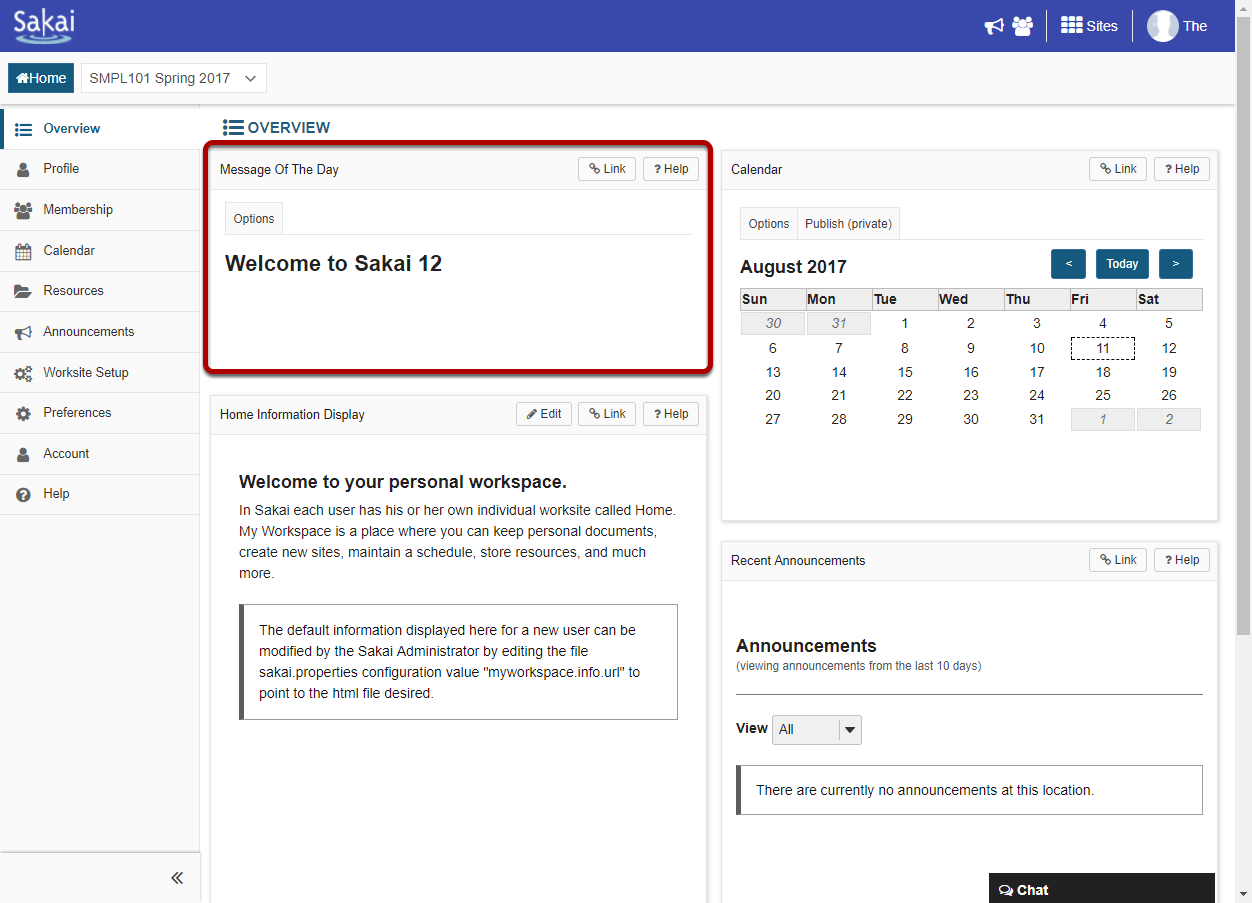This screenshot has width=1252, height=903.
Task: Open Options tab in Message Of The Day
Action: pyautogui.click(x=254, y=219)
